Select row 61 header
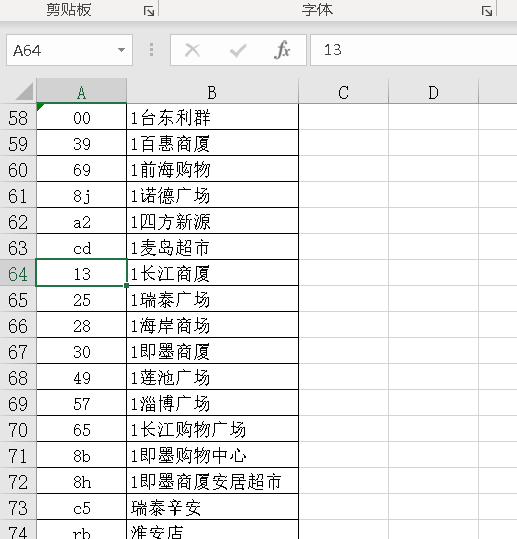517x539 pixels. click(18, 196)
